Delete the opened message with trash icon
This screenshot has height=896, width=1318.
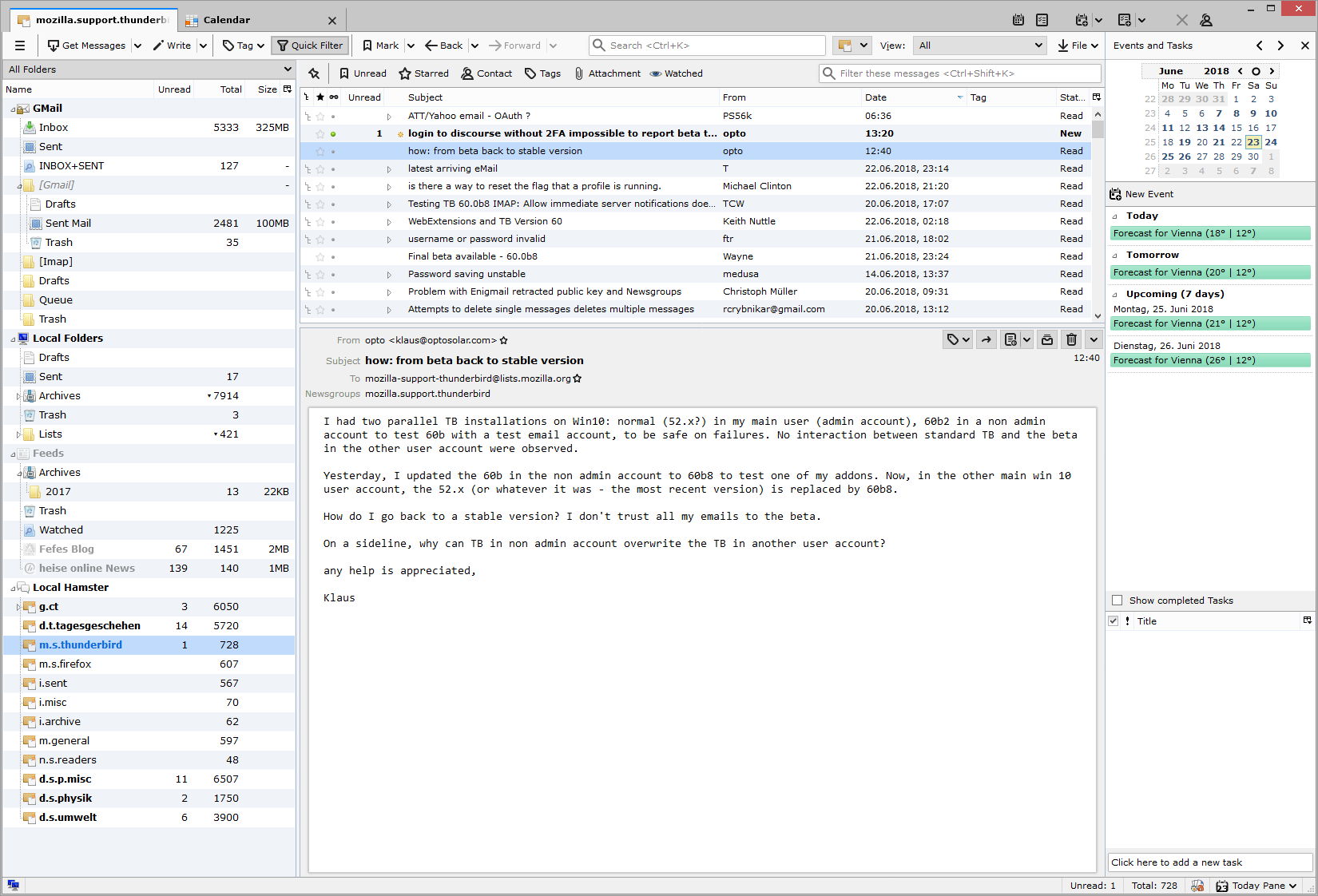pyautogui.click(x=1072, y=339)
